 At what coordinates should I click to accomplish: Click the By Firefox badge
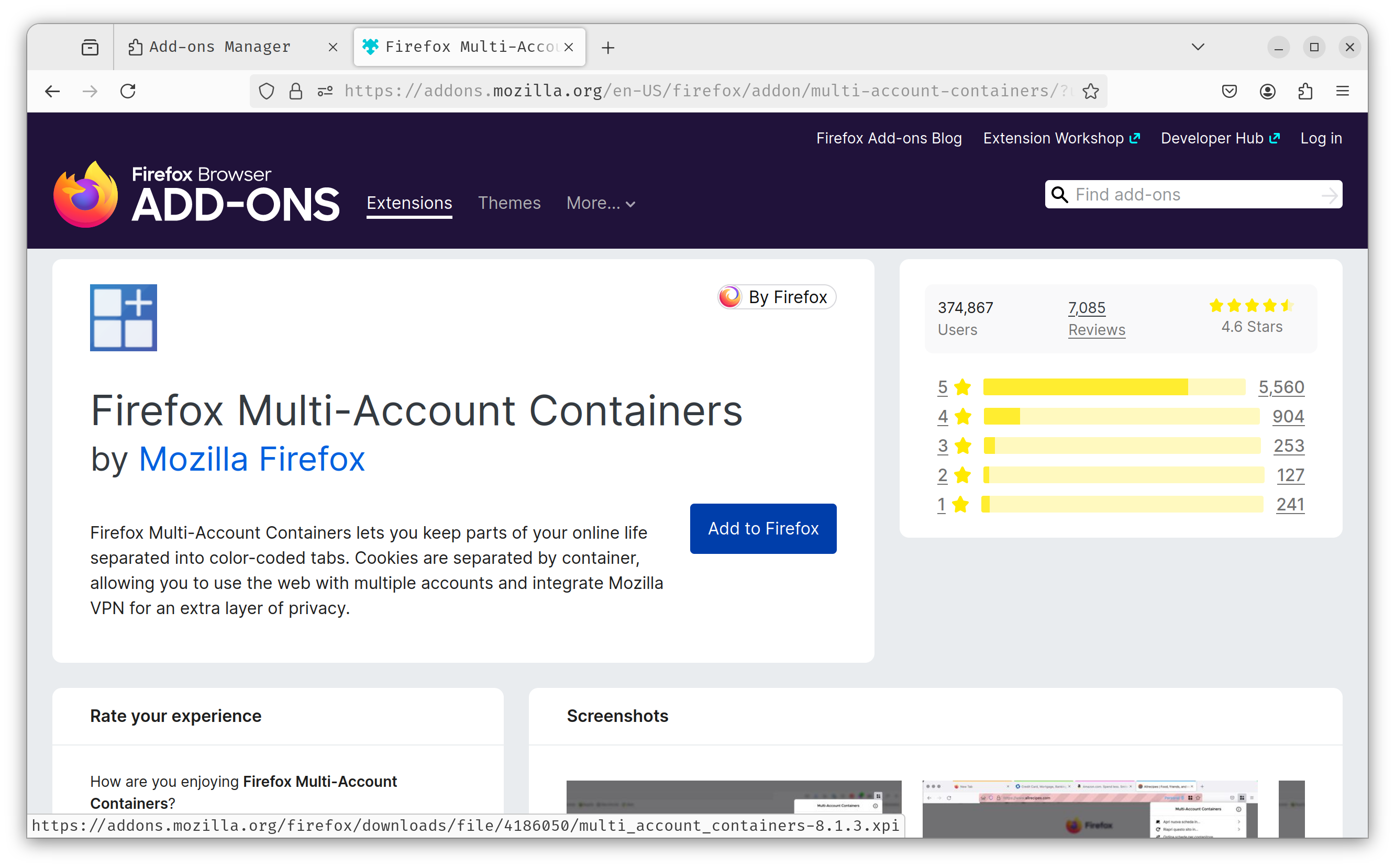777,297
